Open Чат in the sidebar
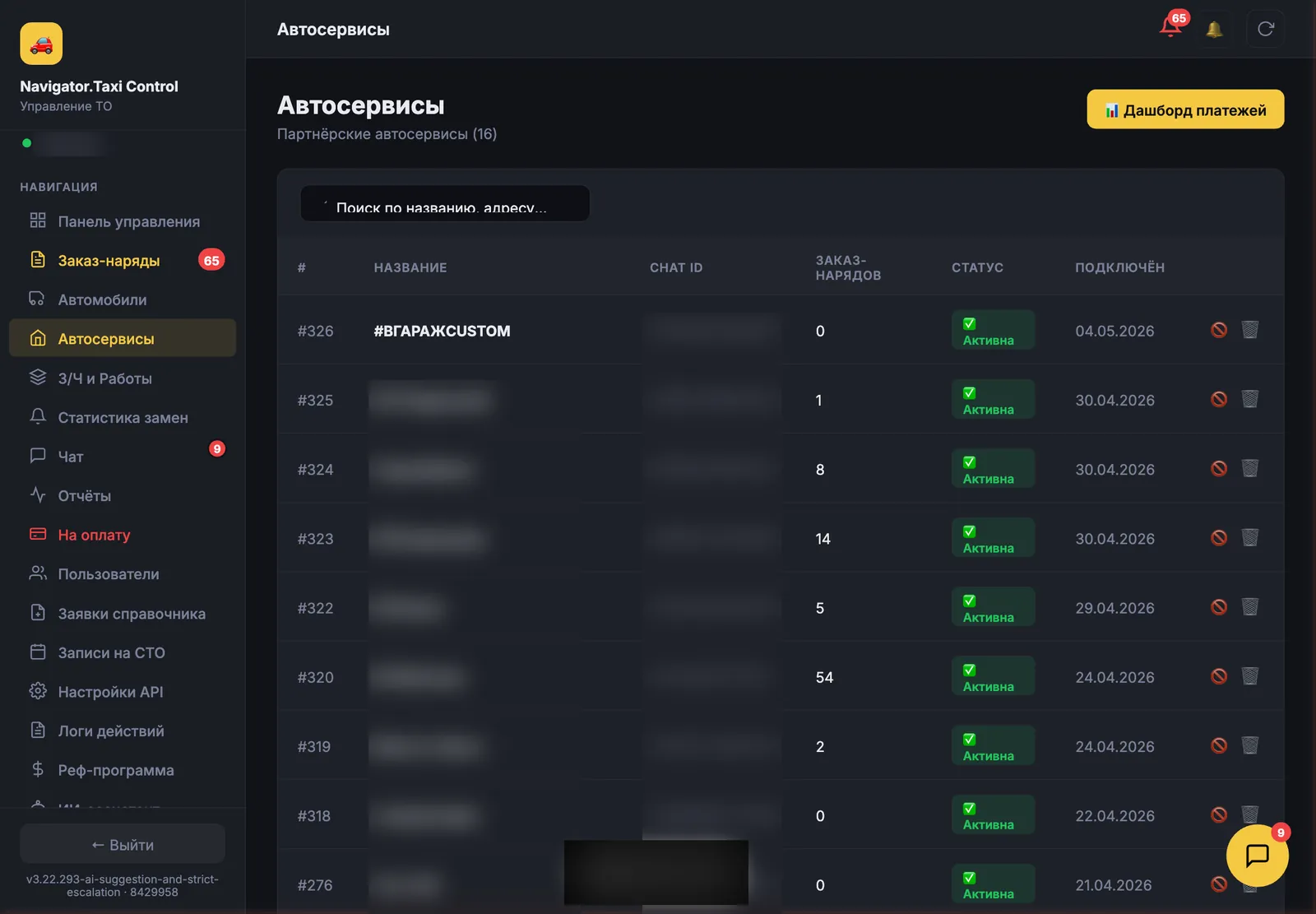This screenshot has height=914, width=1316. click(x=123, y=456)
